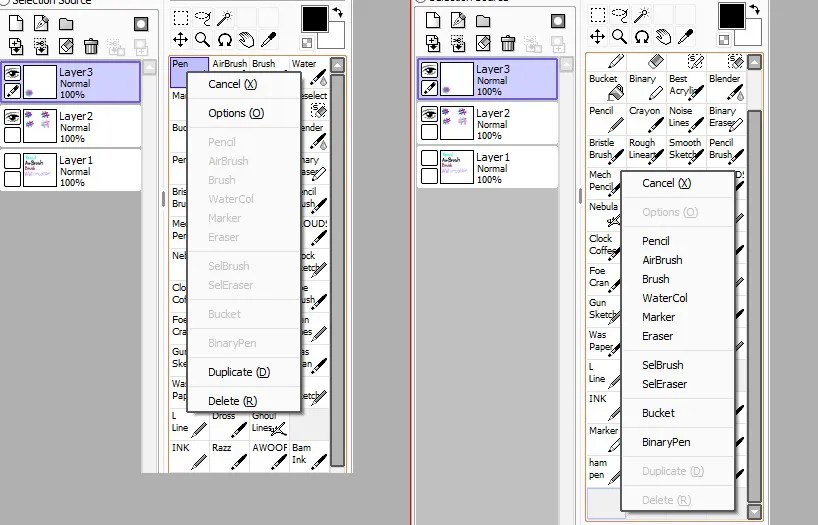Select the Crayon brush in right tool tray

tap(646, 118)
